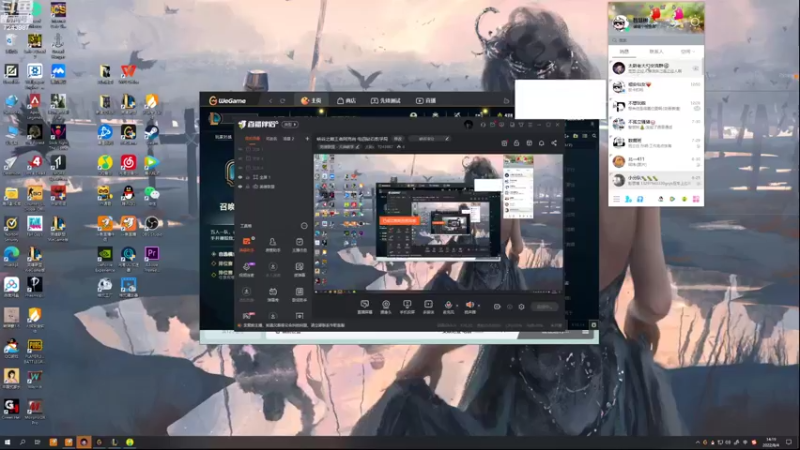This screenshot has width=800, height=450.
Task: Click the taskbar clock
Action: [771, 442]
